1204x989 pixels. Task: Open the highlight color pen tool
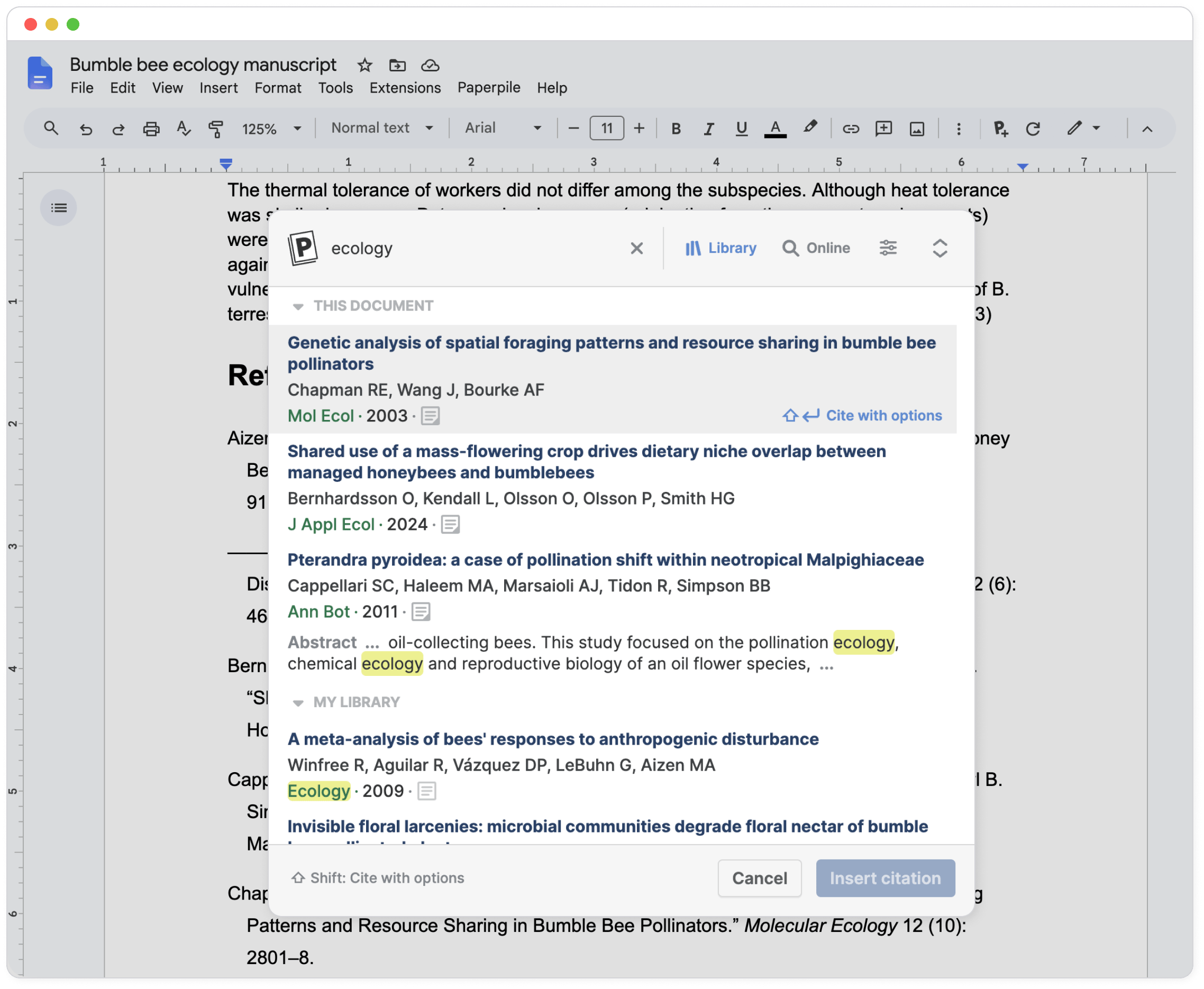[810, 127]
